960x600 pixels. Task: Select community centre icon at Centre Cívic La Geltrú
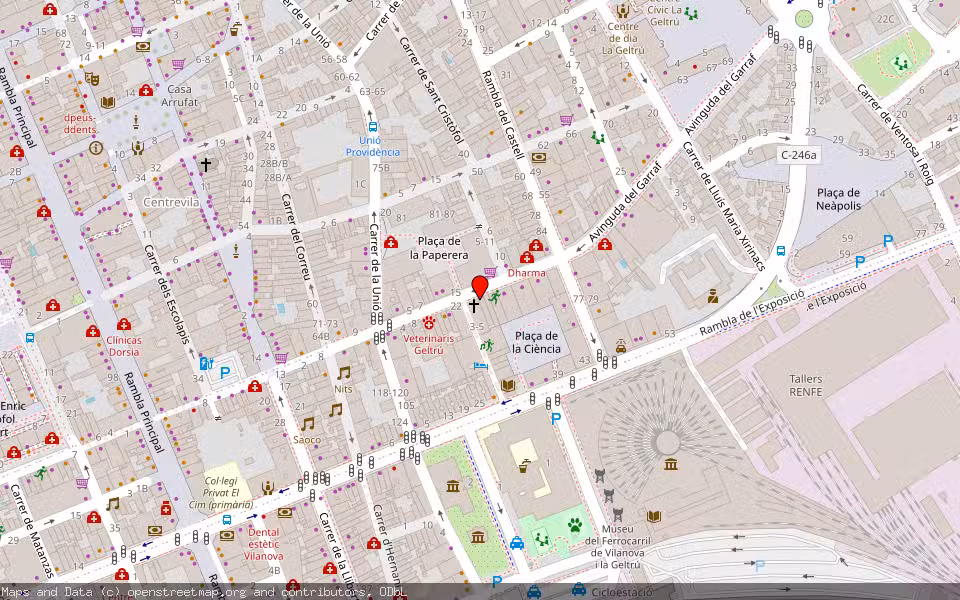click(623, 10)
